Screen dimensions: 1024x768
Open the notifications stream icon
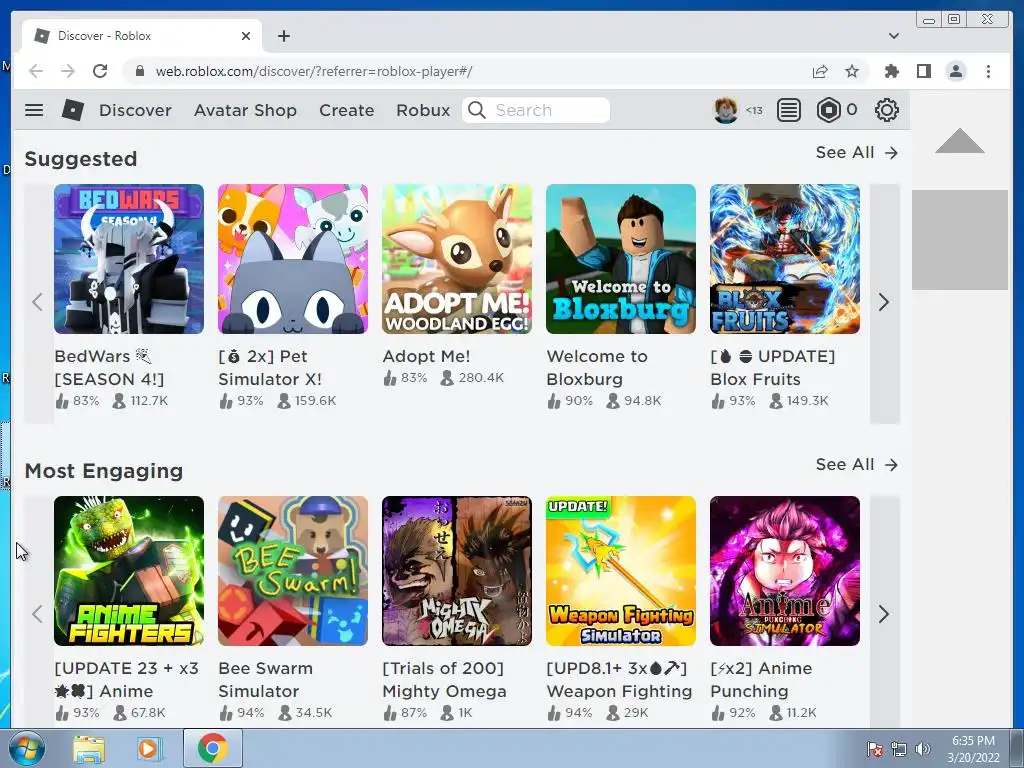(789, 110)
